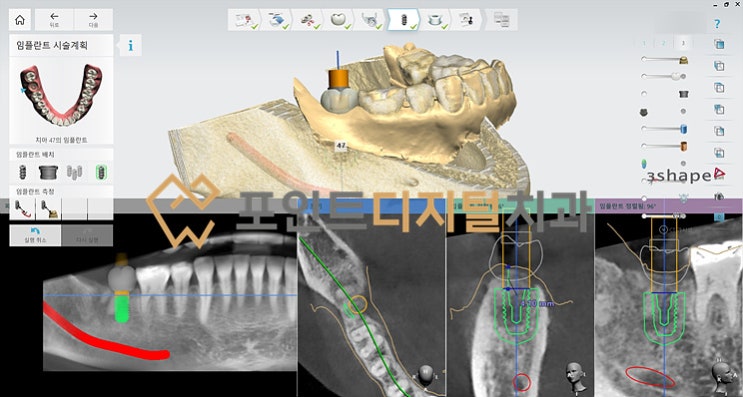Open the surgical guide ring step
Screen dimensions: 743x397
(x=435, y=20)
